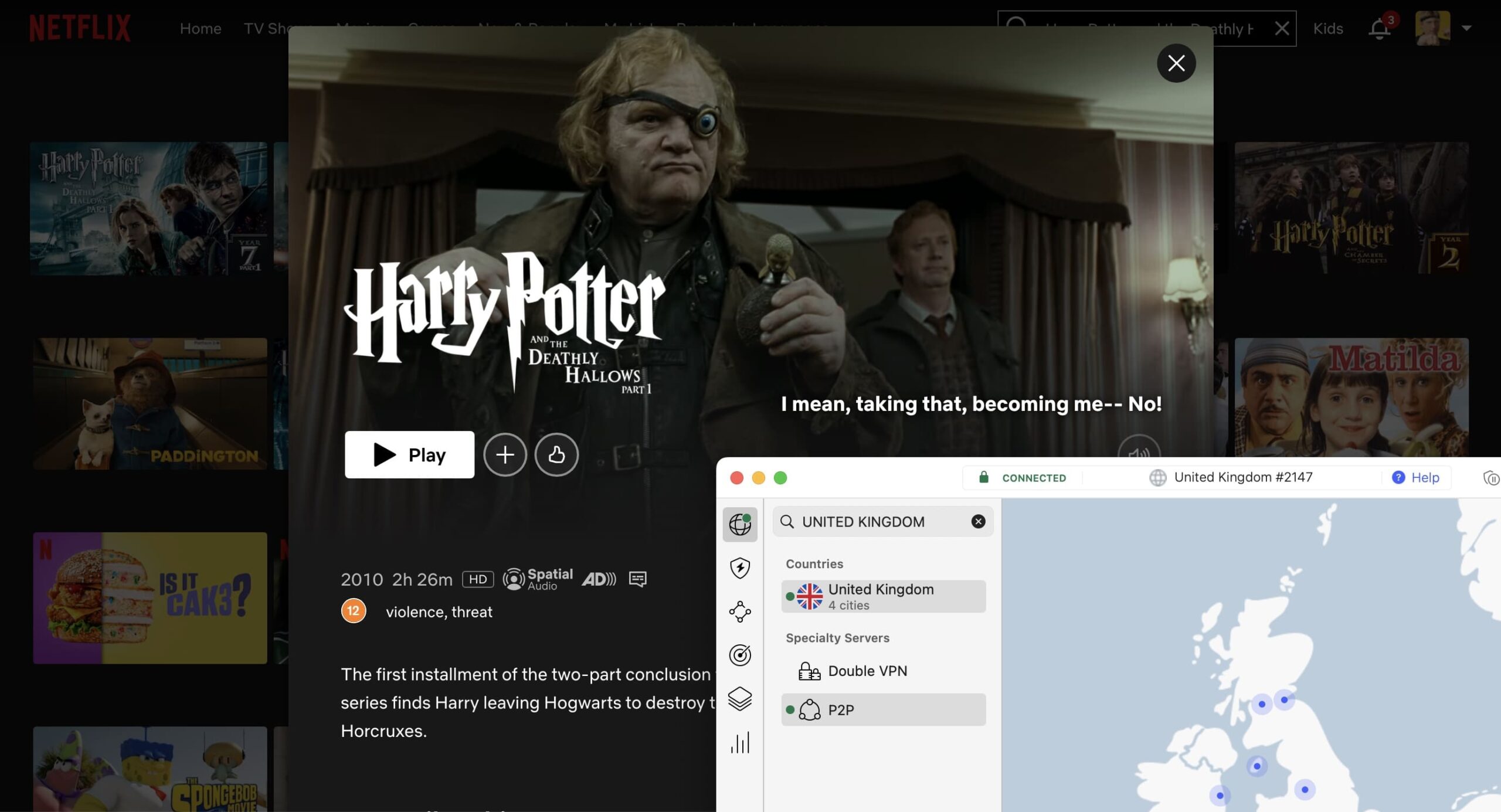1501x812 pixels.
Task: Give Deathly Hallows a thumbs up
Action: coord(556,454)
